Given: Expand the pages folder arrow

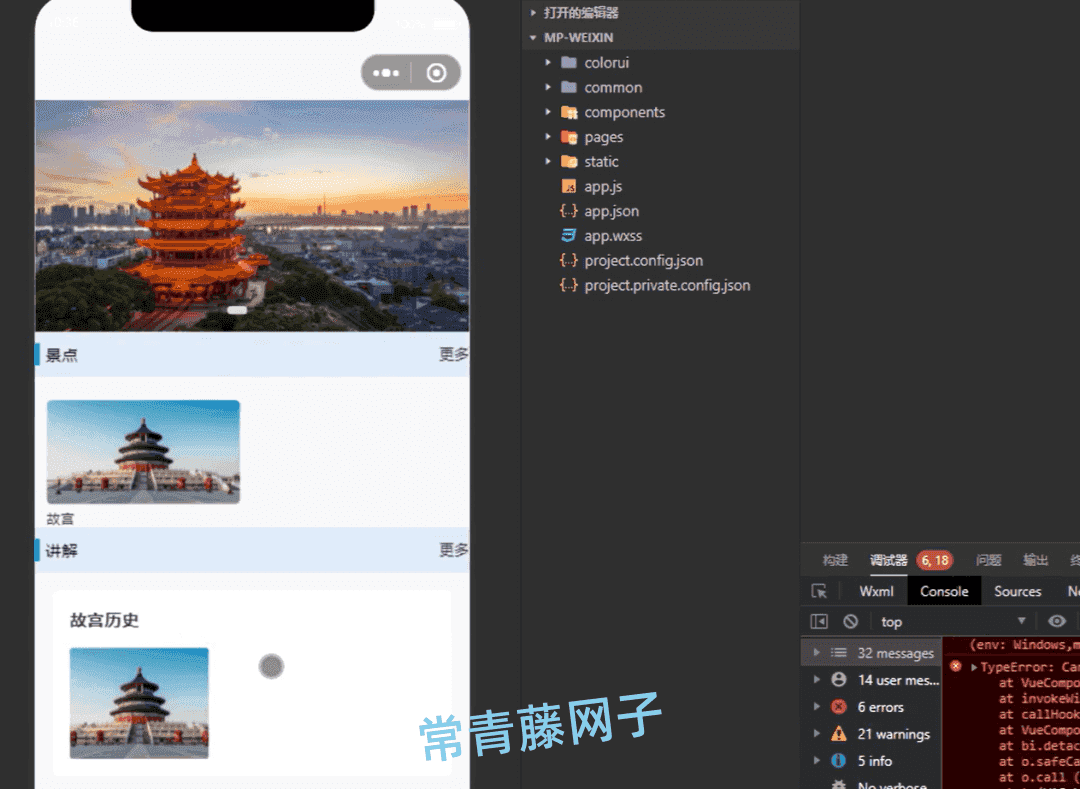Looking at the screenshot, I should (x=548, y=137).
